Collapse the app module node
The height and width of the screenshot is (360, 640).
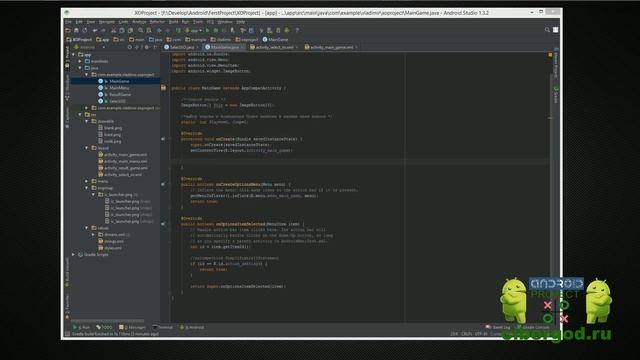point(74,54)
